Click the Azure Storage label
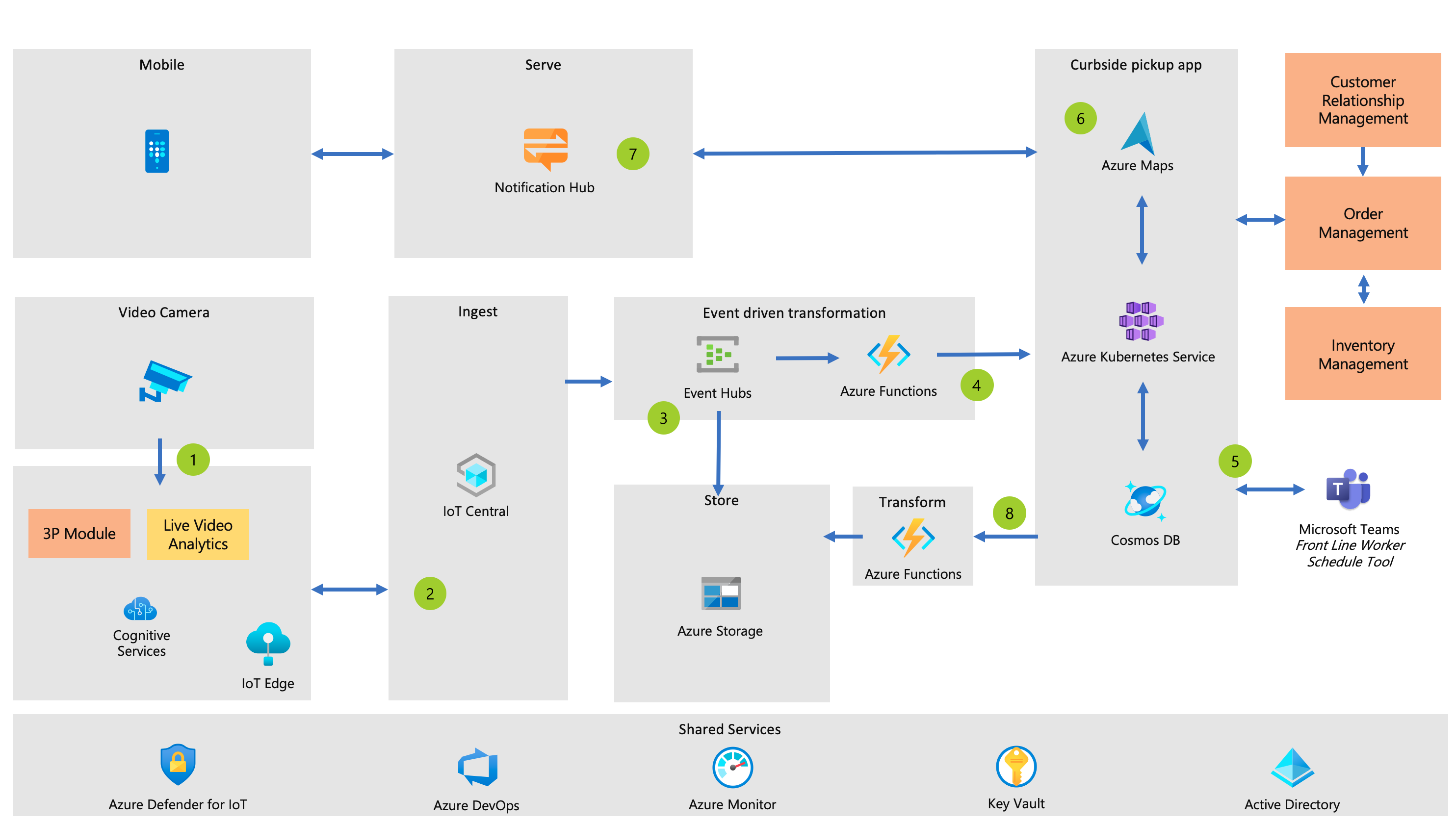1456x823 pixels. point(720,631)
